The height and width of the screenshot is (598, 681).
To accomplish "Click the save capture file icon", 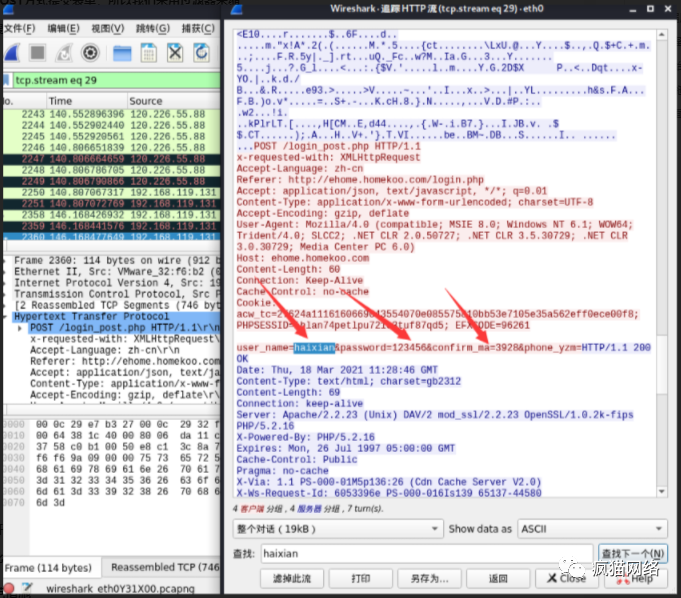I will pyautogui.click(x=149, y=53).
